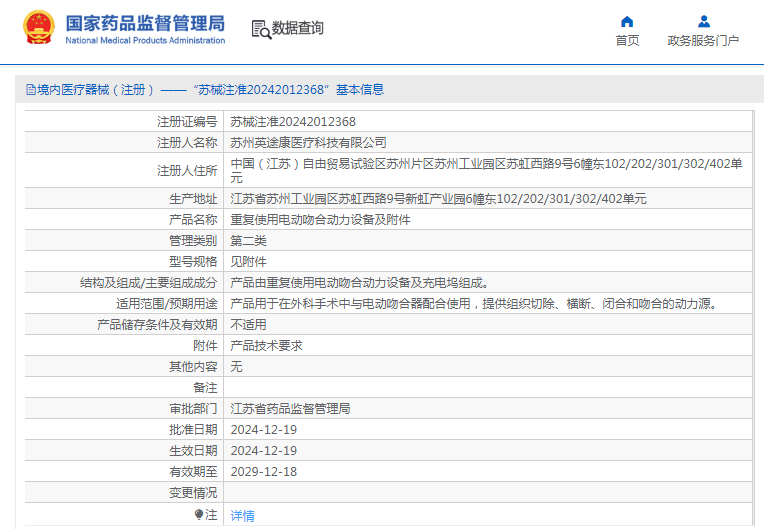Click 国家药品监督管理局 site title

click(145, 23)
